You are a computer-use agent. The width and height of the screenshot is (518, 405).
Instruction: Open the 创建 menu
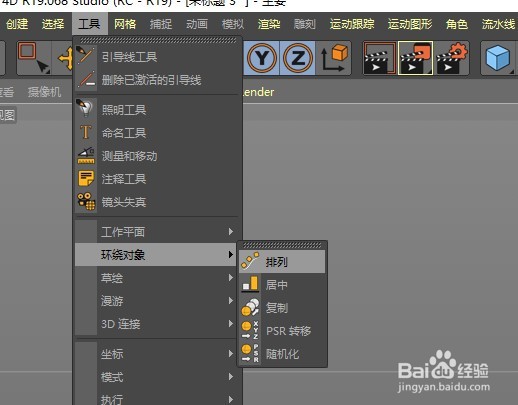17,24
